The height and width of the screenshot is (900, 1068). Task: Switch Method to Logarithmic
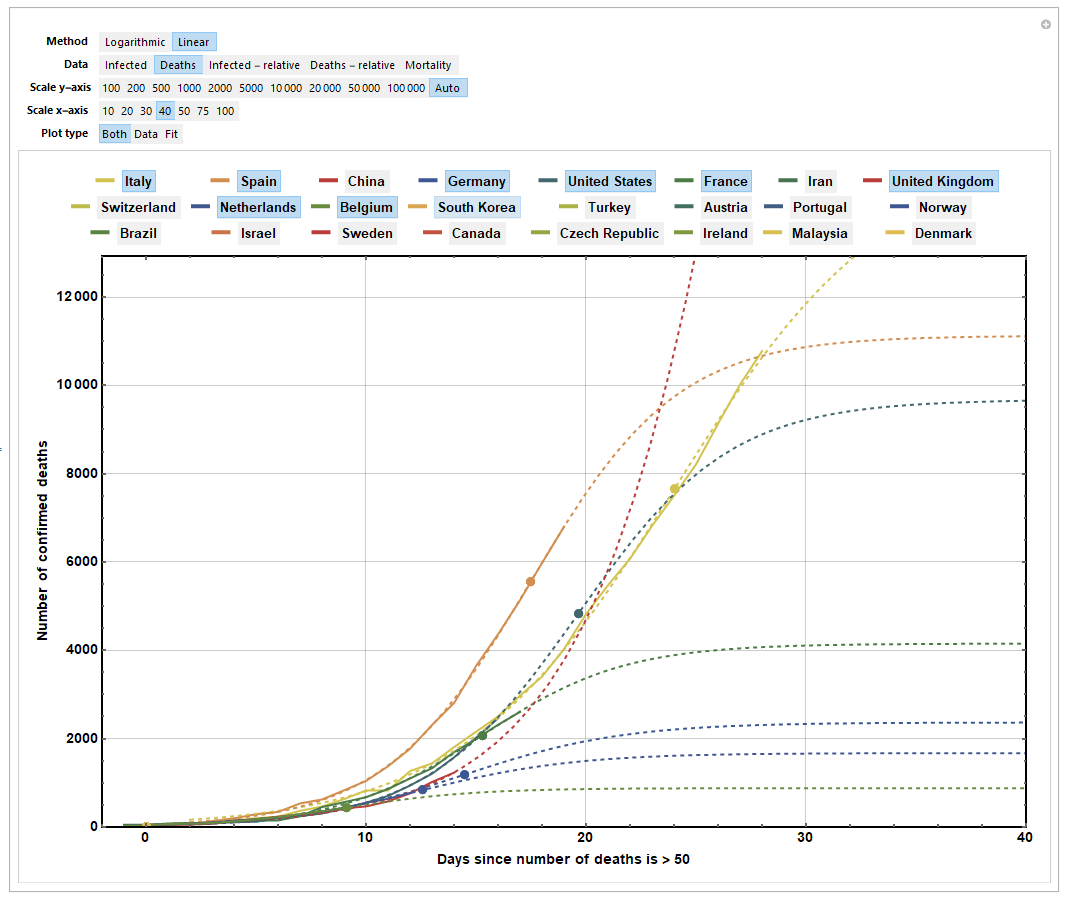pos(135,42)
